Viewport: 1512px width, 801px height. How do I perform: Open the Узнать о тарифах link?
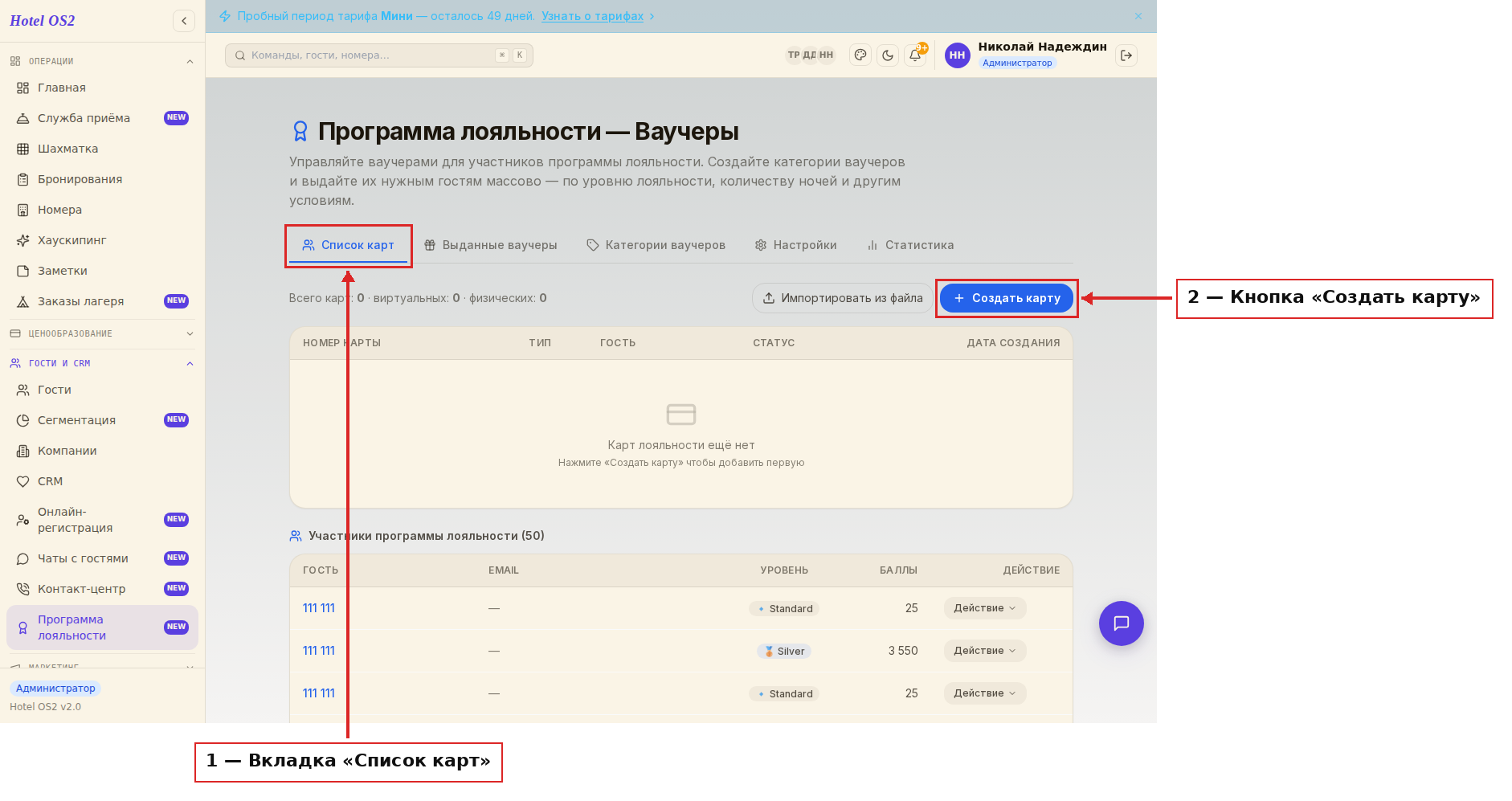click(592, 16)
